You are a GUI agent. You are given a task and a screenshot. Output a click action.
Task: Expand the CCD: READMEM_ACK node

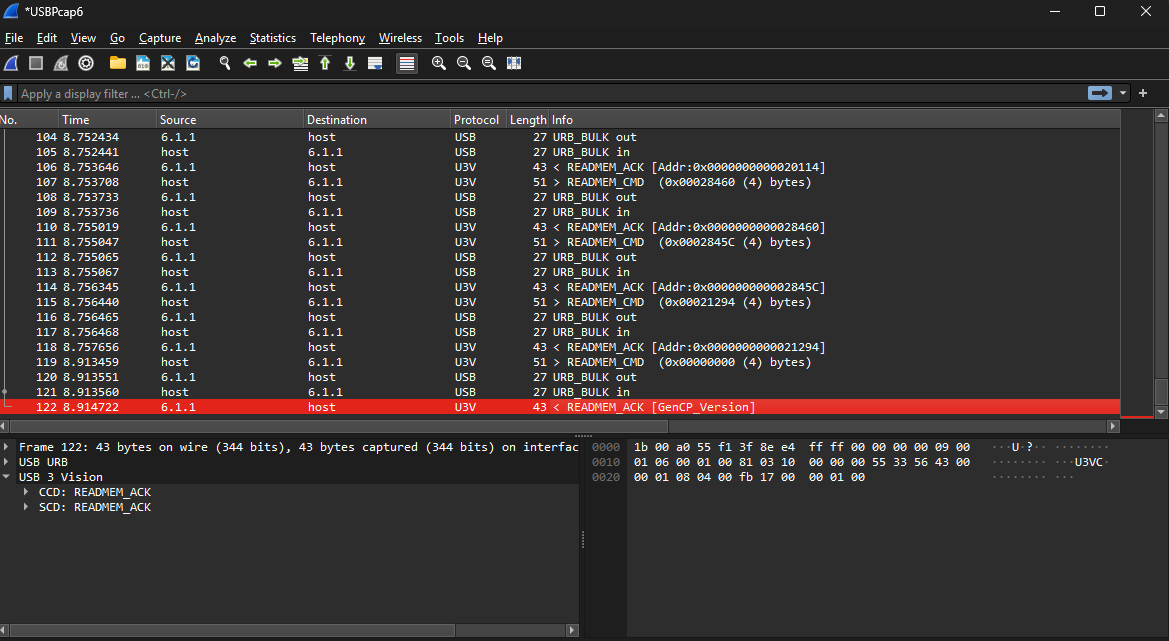(26, 492)
